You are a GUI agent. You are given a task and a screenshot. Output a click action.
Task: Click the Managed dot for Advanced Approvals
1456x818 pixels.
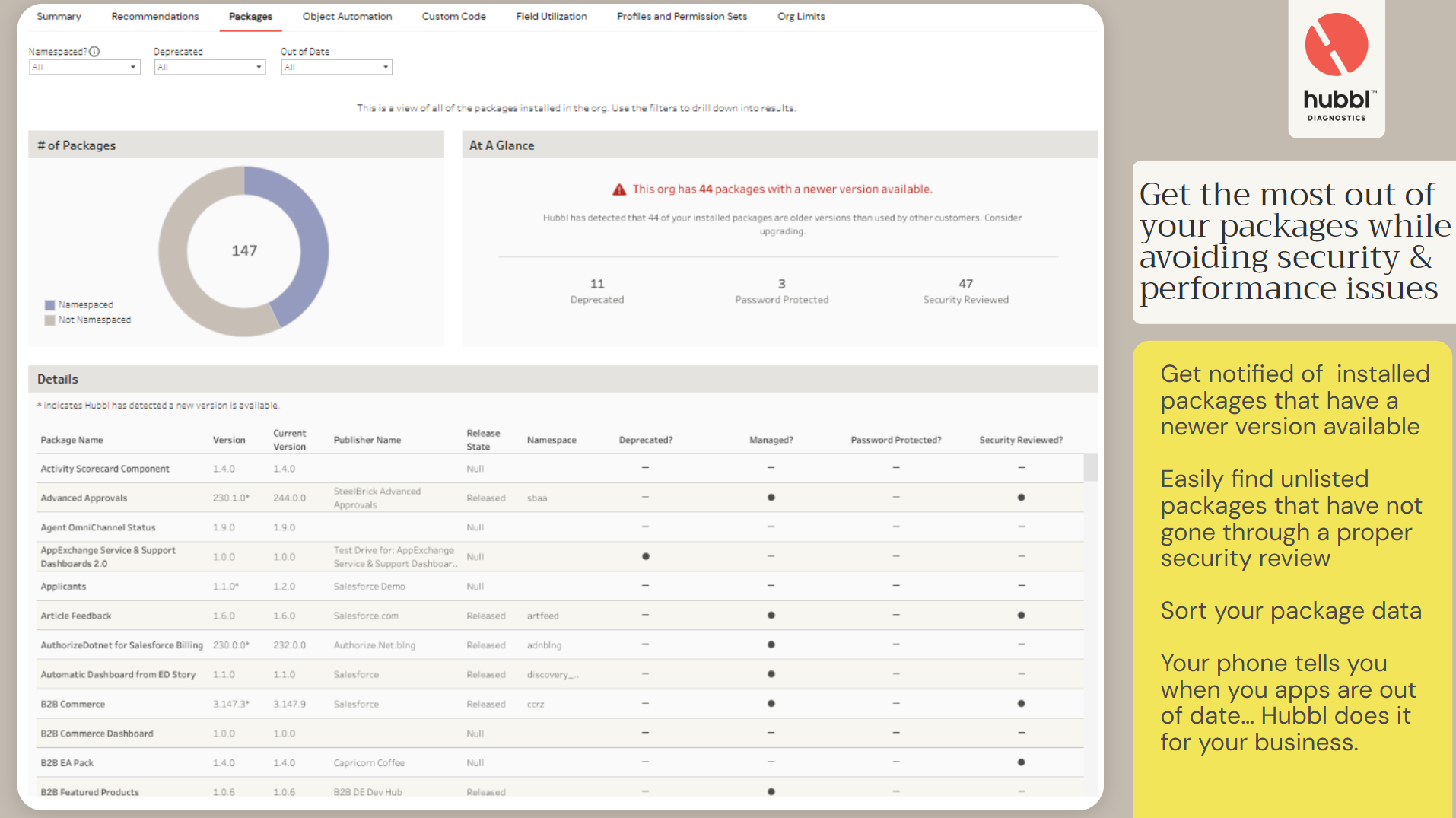[771, 497]
